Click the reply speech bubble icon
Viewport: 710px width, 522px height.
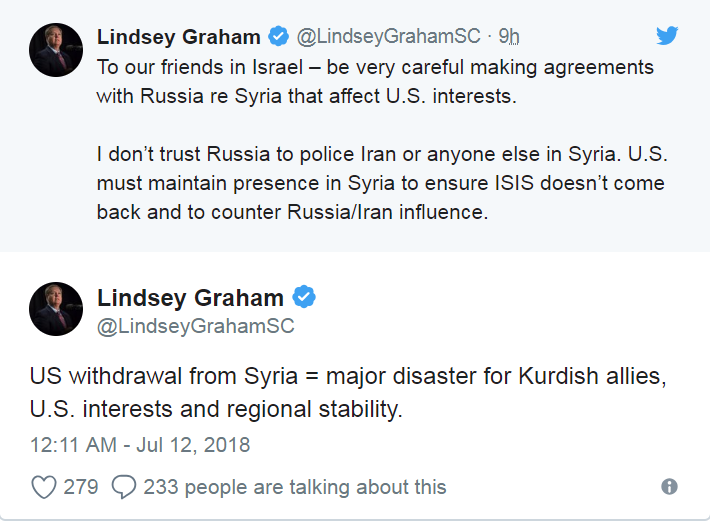(x=124, y=488)
